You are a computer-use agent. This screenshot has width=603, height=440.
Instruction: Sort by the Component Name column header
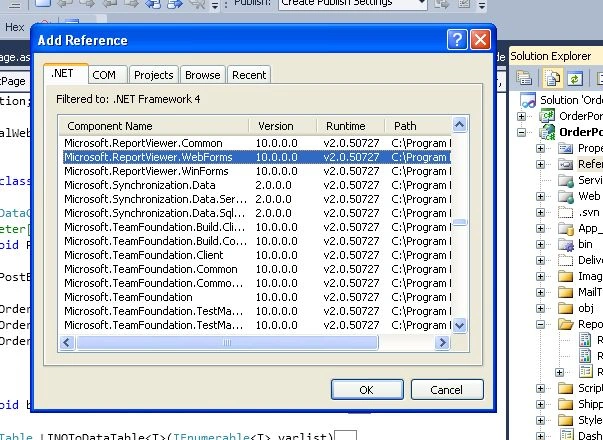[x=154, y=126]
